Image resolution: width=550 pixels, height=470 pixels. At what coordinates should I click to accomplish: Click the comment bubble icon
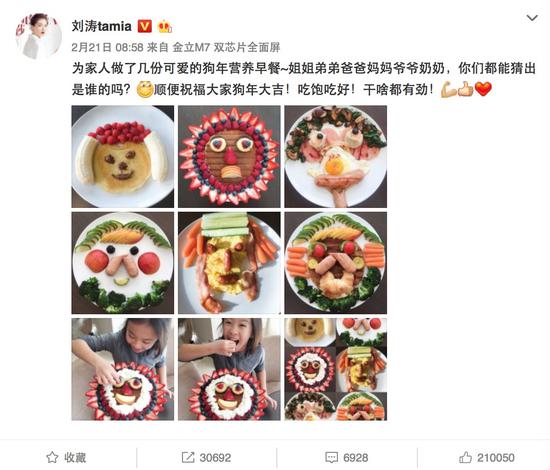(x=331, y=457)
